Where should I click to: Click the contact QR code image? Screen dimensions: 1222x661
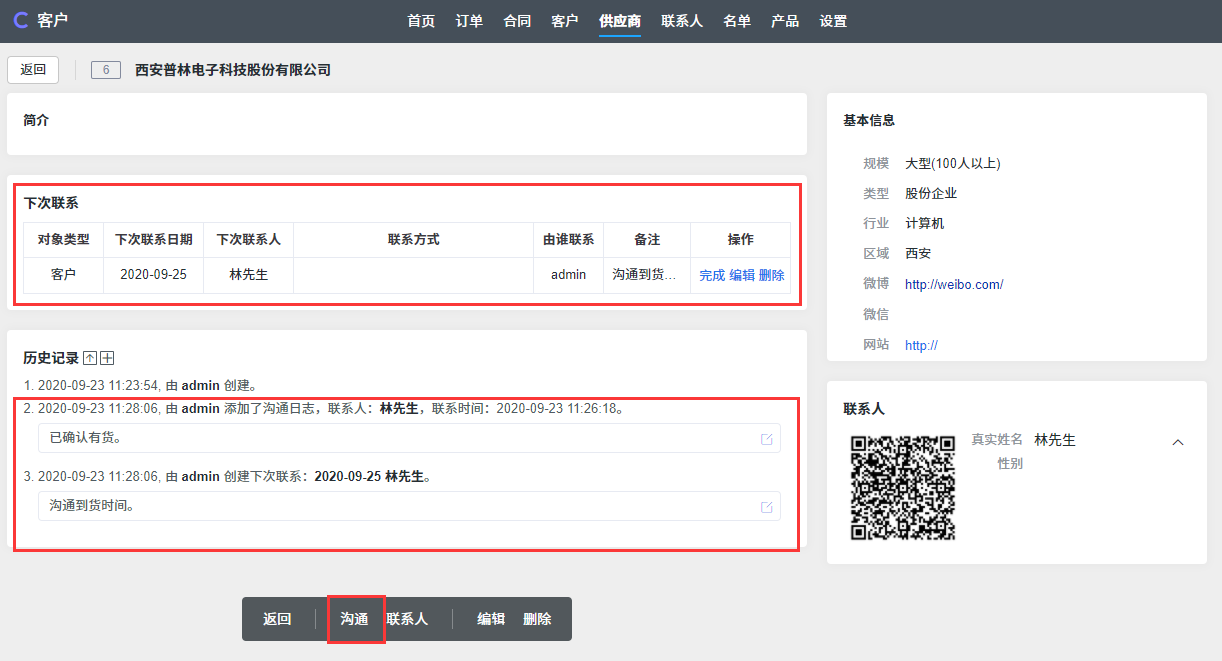(903, 487)
